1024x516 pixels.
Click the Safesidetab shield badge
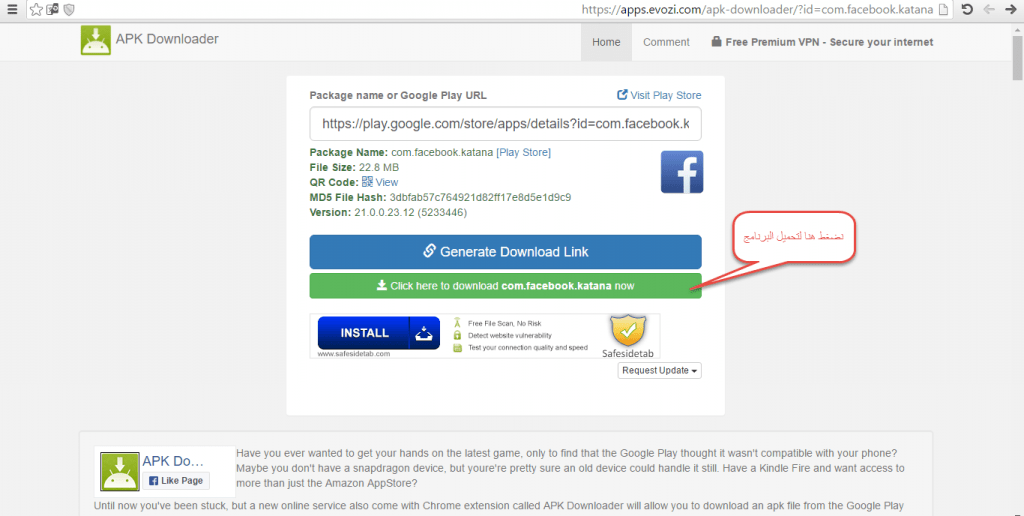(628, 332)
